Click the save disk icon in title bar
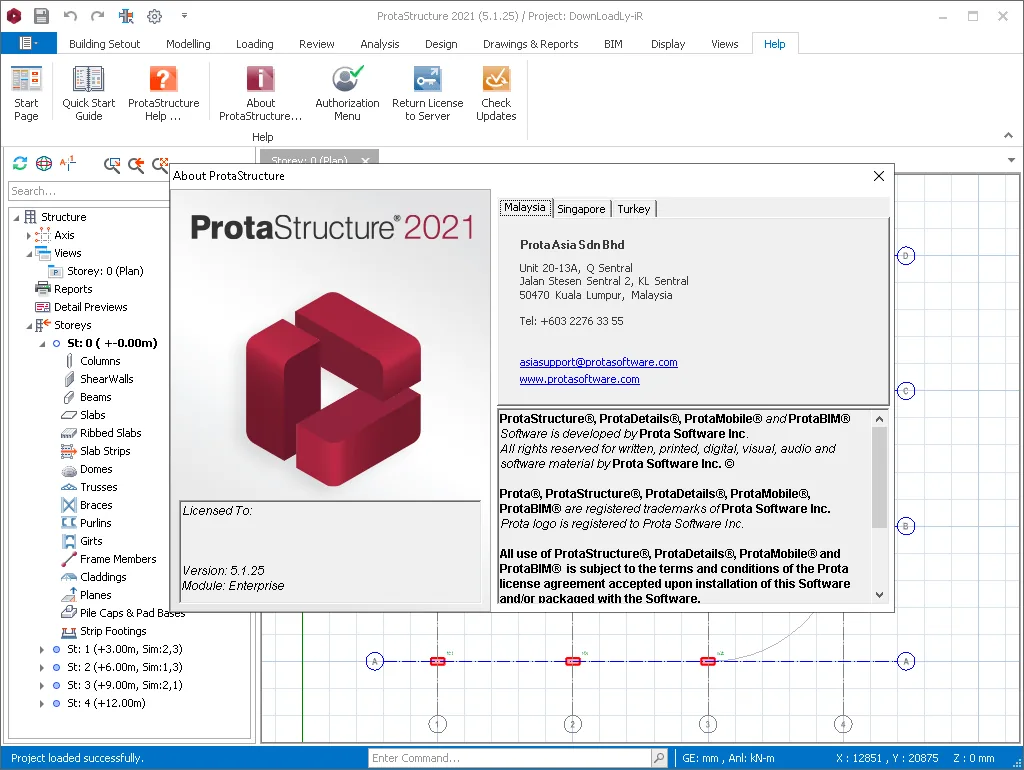Viewport: 1024px width, 770px height. coord(41,16)
